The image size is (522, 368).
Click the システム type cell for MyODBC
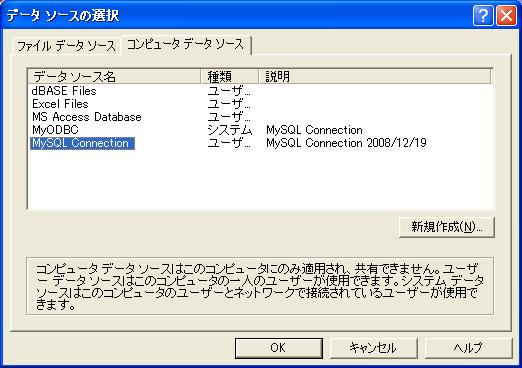tap(230, 130)
